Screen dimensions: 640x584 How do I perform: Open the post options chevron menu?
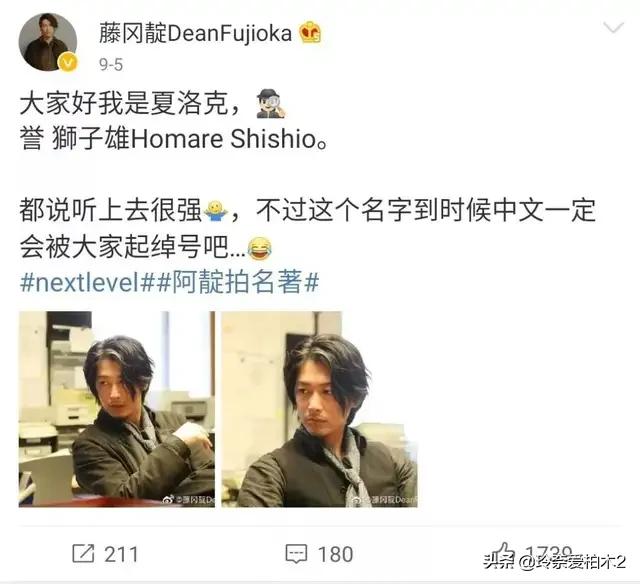tap(613, 28)
